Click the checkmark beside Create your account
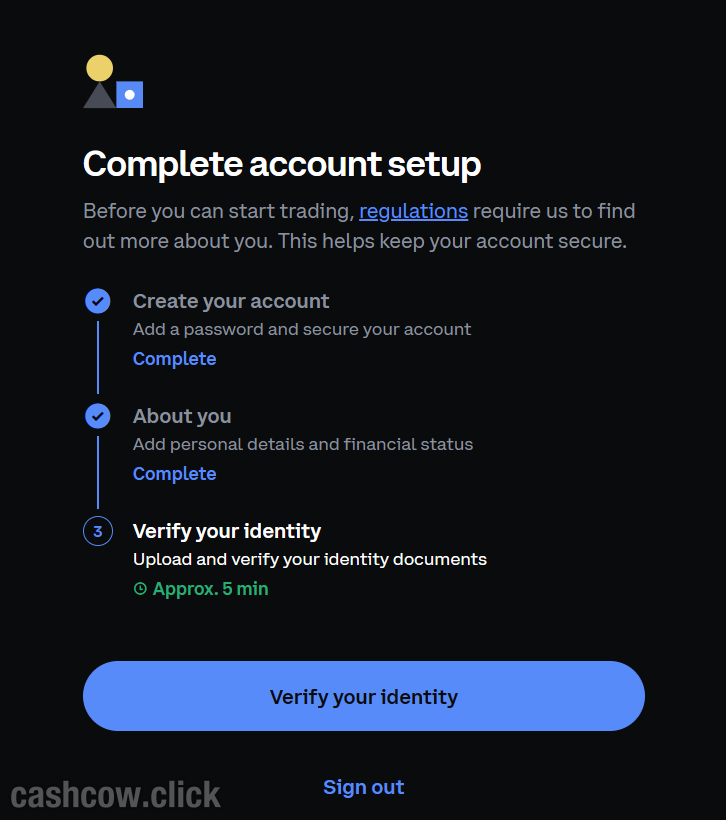The height and width of the screenshot is (820, 726). click(98, 301)
